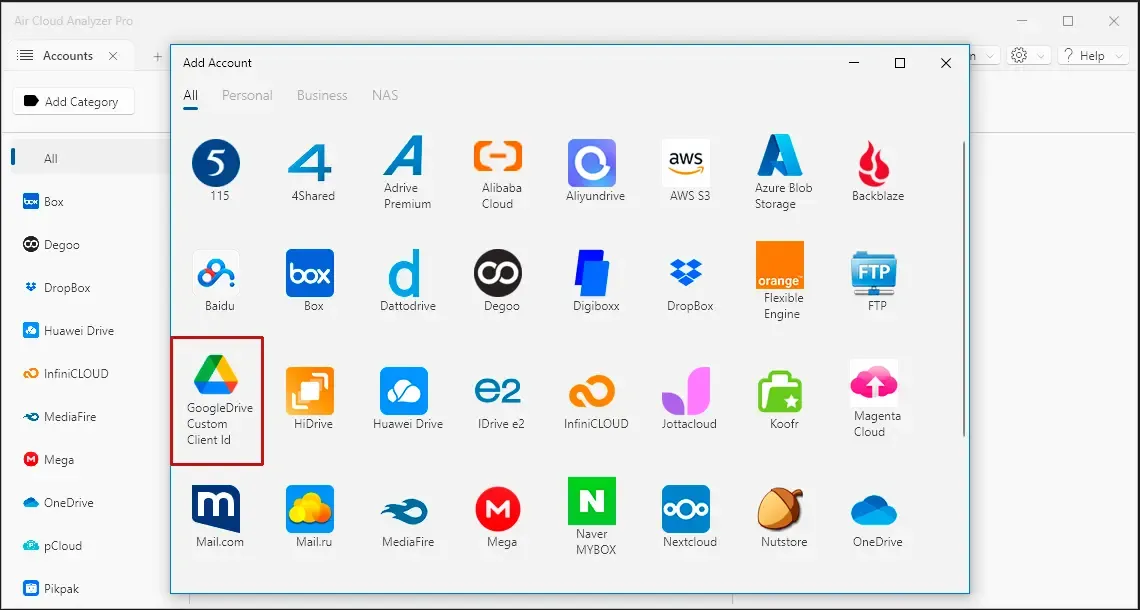
Task: Choose the Dattodrive provider
Action: tap(404, 273)
